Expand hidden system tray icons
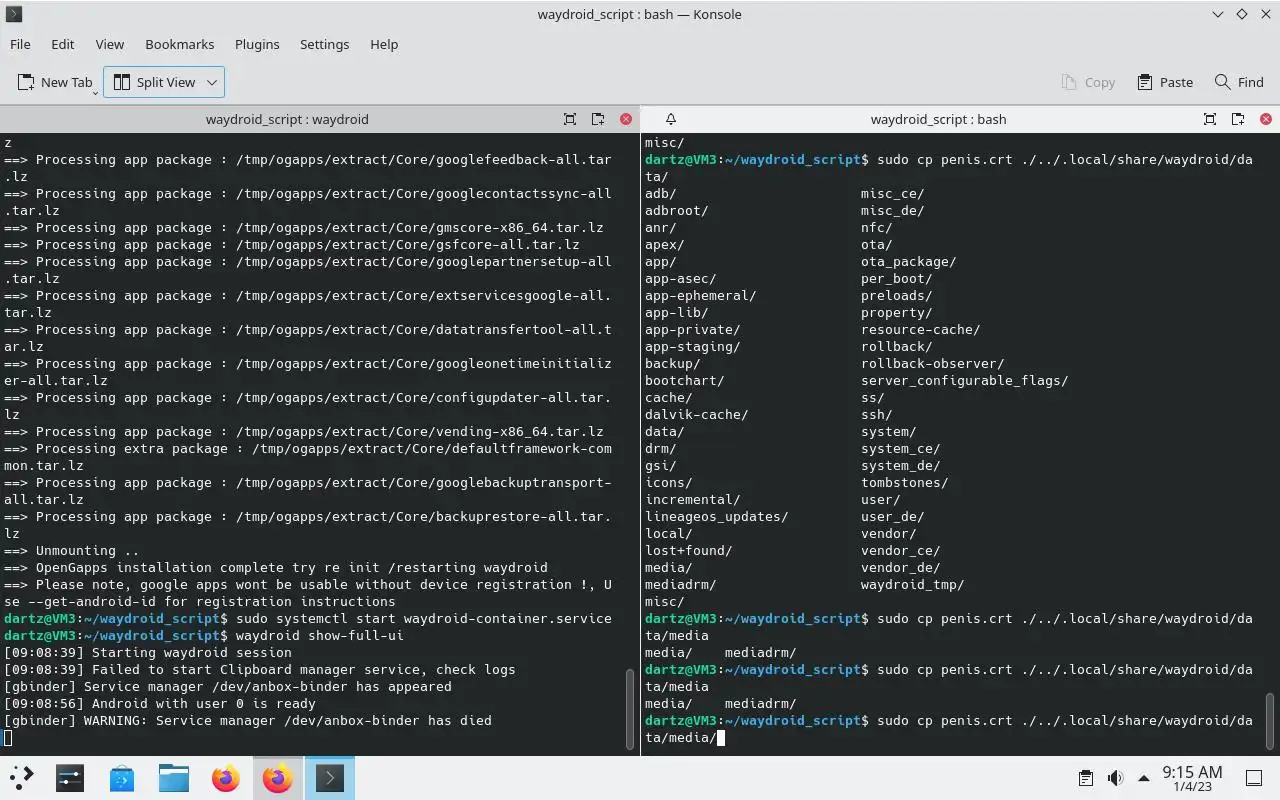This screenshot has width=1280, height=800. pos(1144,778)
